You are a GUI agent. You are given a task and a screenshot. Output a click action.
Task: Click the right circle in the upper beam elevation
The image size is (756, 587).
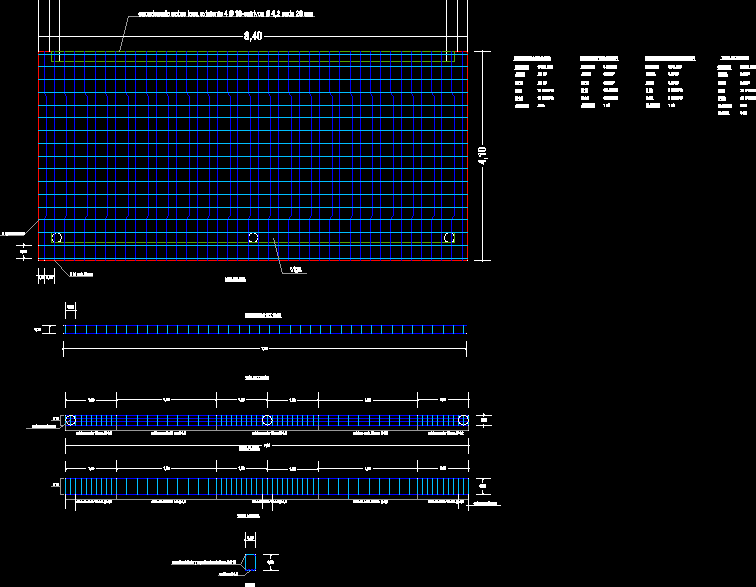[463, 420]
